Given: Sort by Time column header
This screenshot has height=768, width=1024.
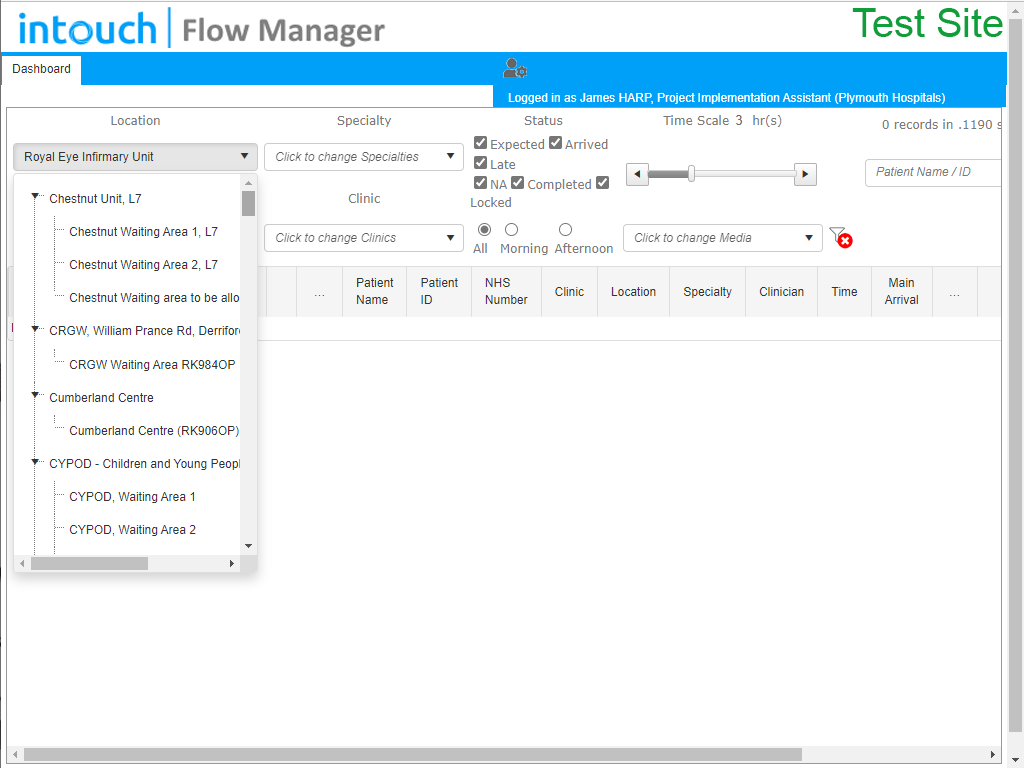Looking at the screenshot, I should click(844, 292).
